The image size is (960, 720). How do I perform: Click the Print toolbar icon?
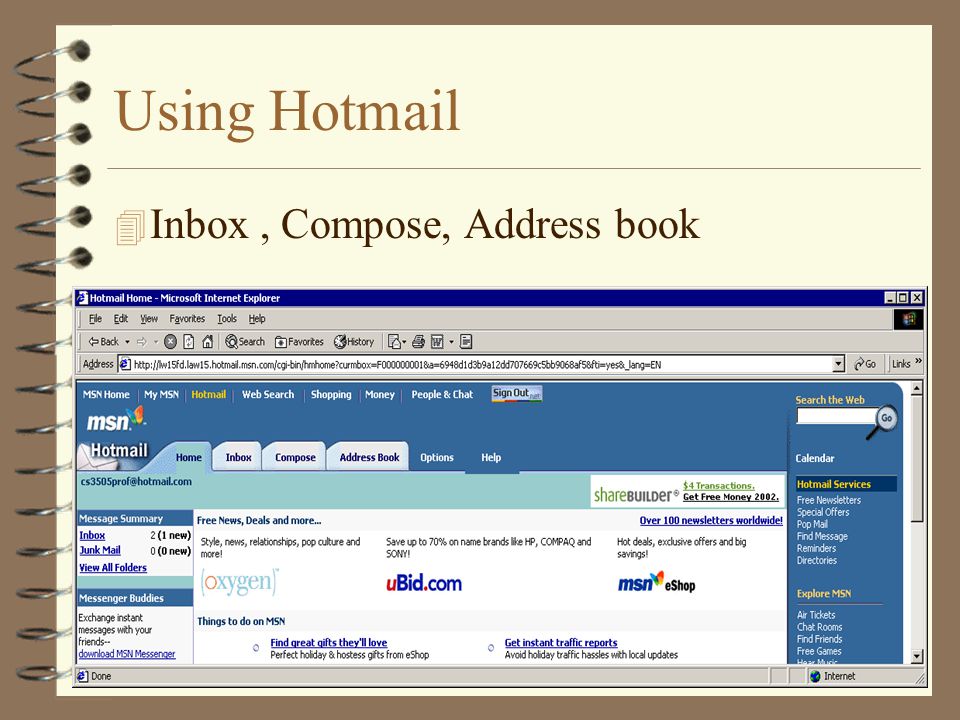coord(418,342)
